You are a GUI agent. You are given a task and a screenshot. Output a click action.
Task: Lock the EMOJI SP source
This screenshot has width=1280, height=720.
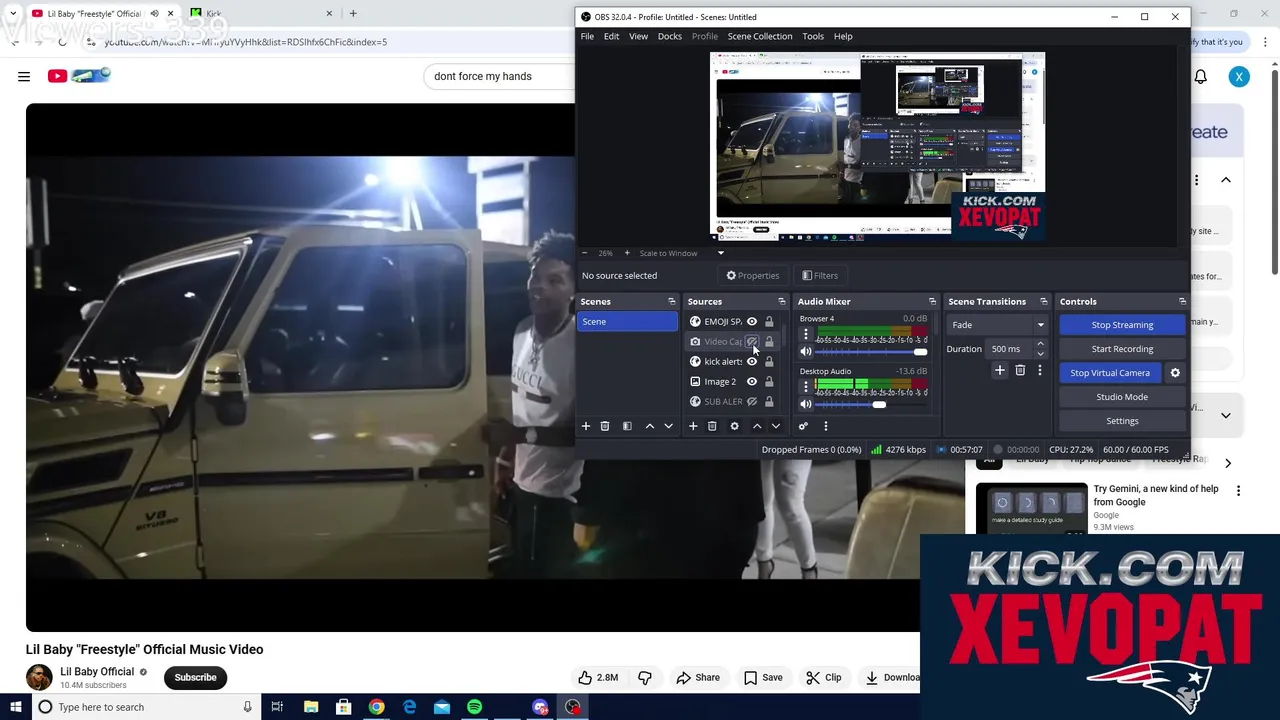click(769, 322)
